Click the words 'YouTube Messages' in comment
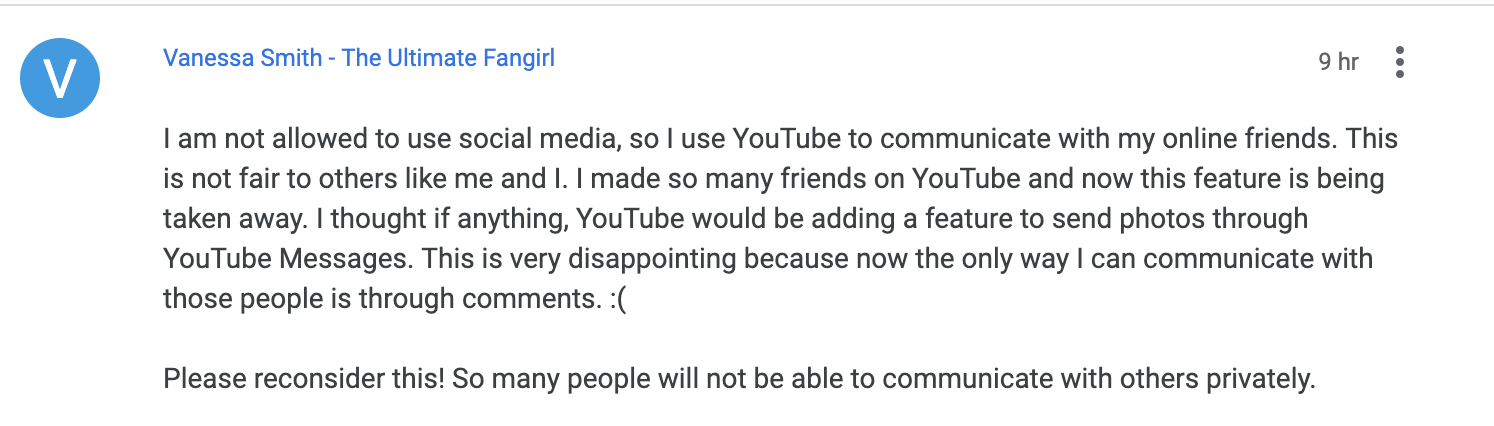 [x=286, y=260]
